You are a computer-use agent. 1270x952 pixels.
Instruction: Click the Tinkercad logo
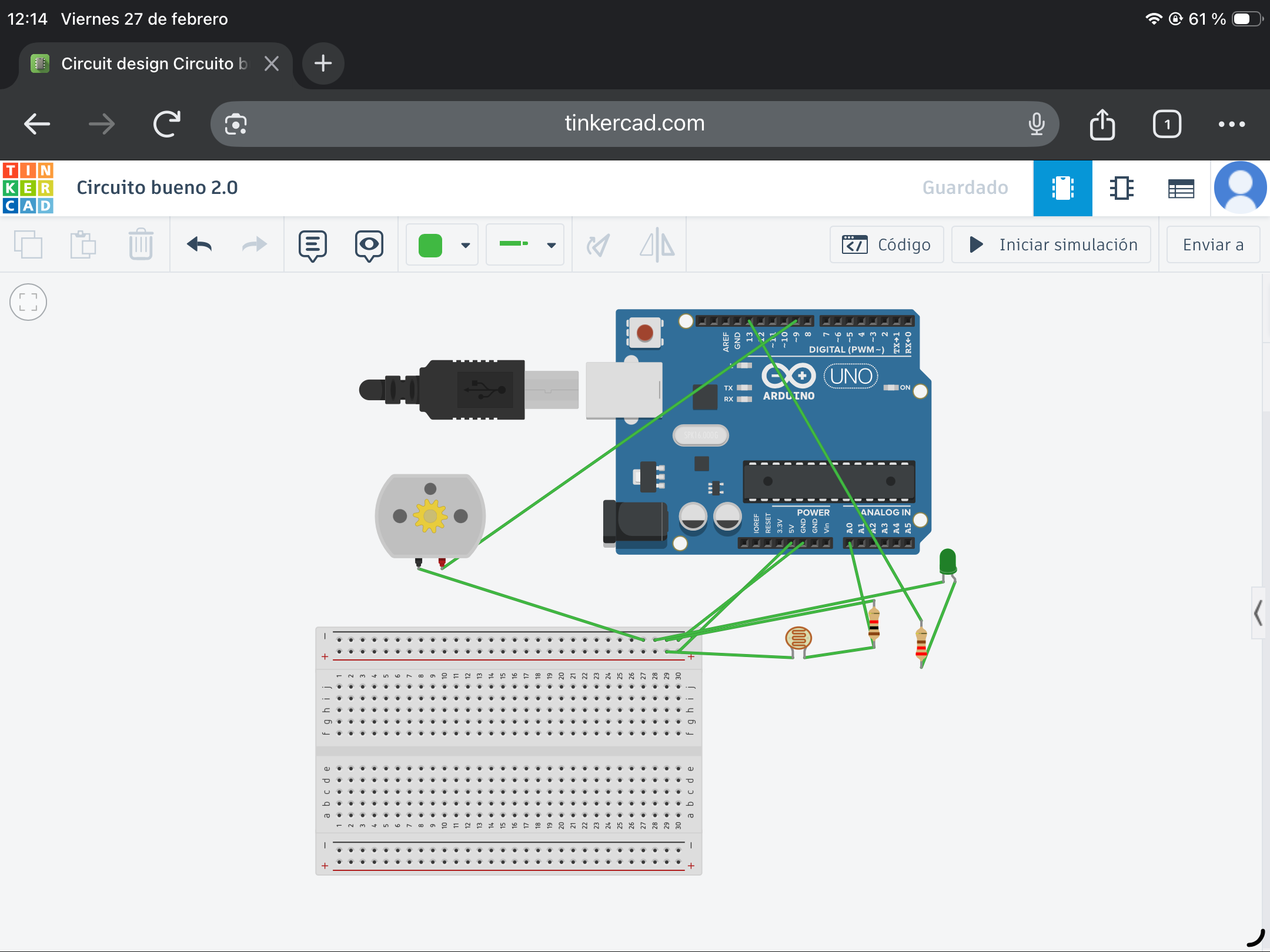[28, 188]
